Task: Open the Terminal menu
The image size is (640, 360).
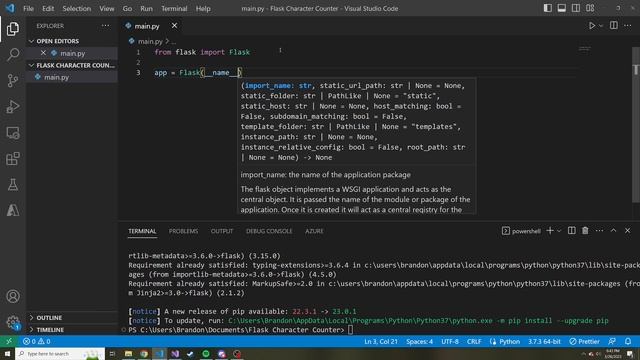Action: pyautogui.click(x=174, y=9)
